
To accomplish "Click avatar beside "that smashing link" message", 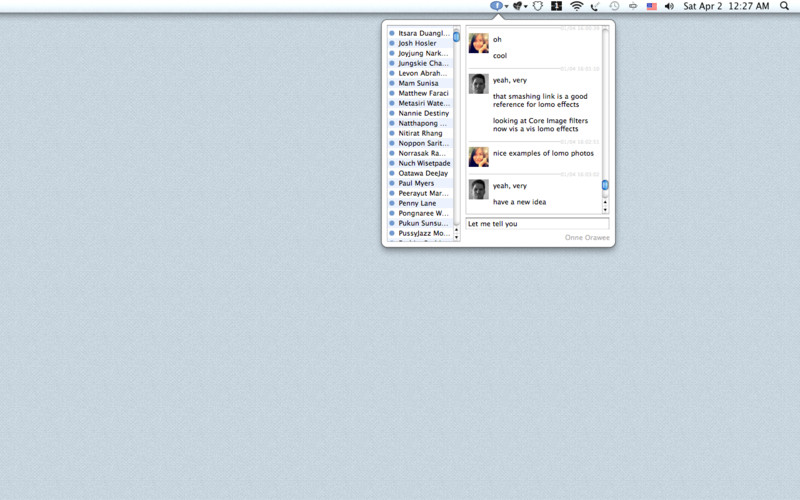I will 479,84.
